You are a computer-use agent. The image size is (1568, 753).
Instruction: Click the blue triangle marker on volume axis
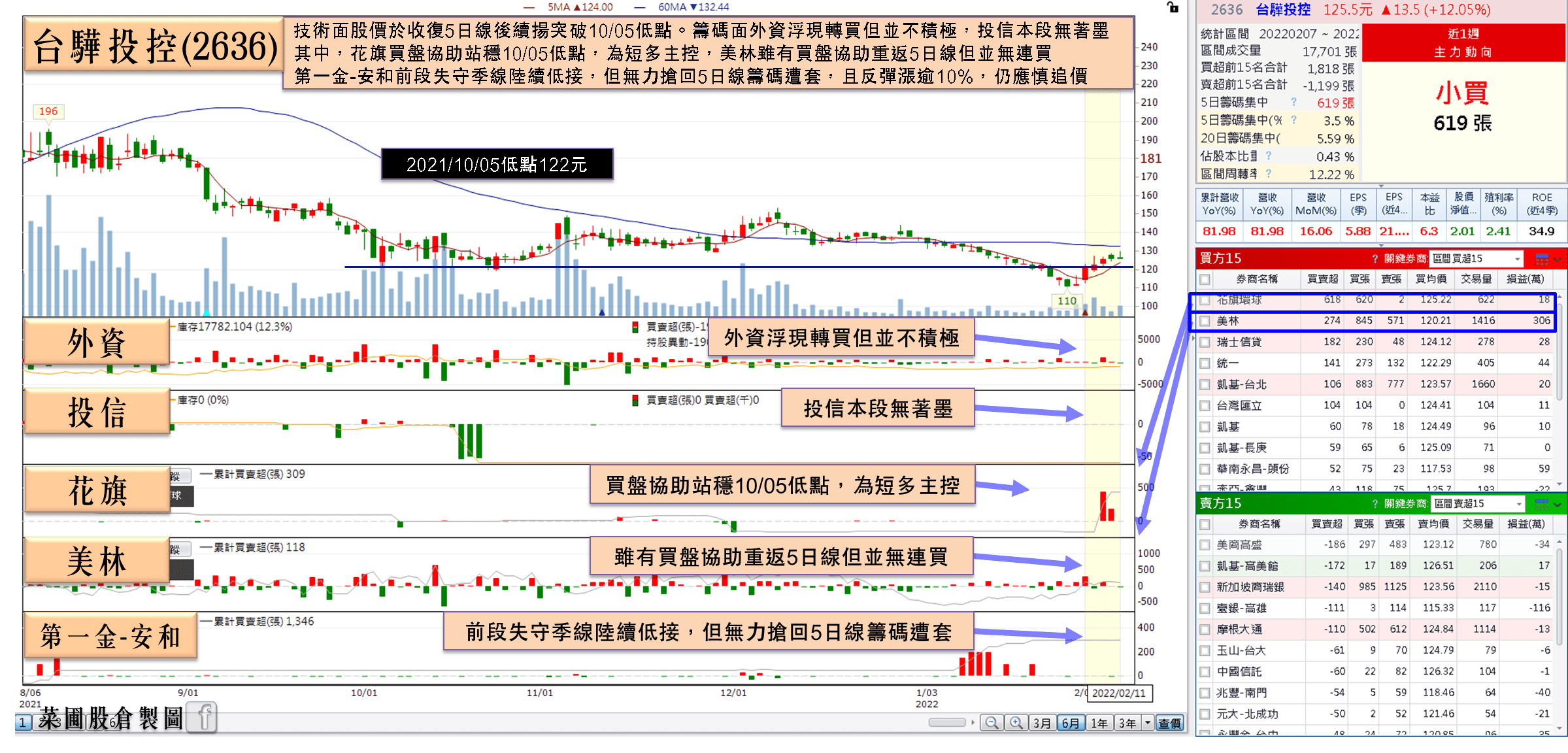602,312
